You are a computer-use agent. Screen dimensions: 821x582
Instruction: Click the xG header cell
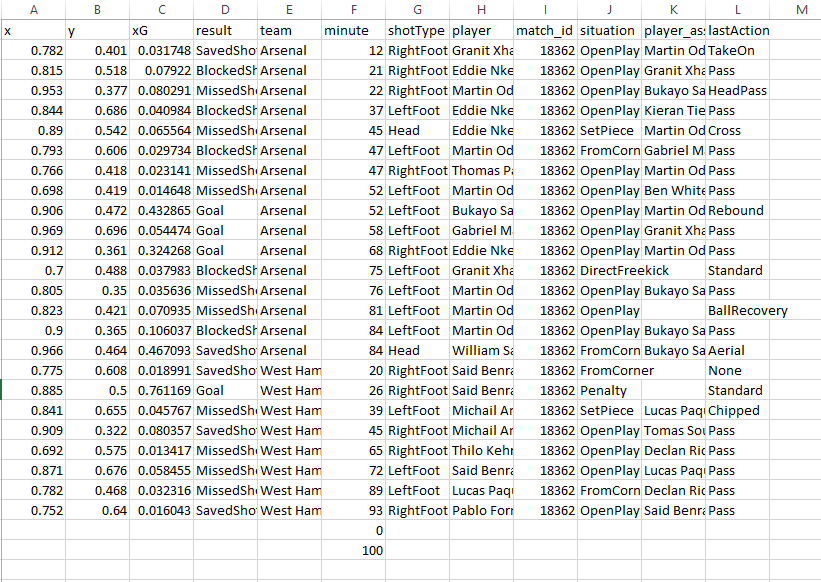[x=160, y=31]
